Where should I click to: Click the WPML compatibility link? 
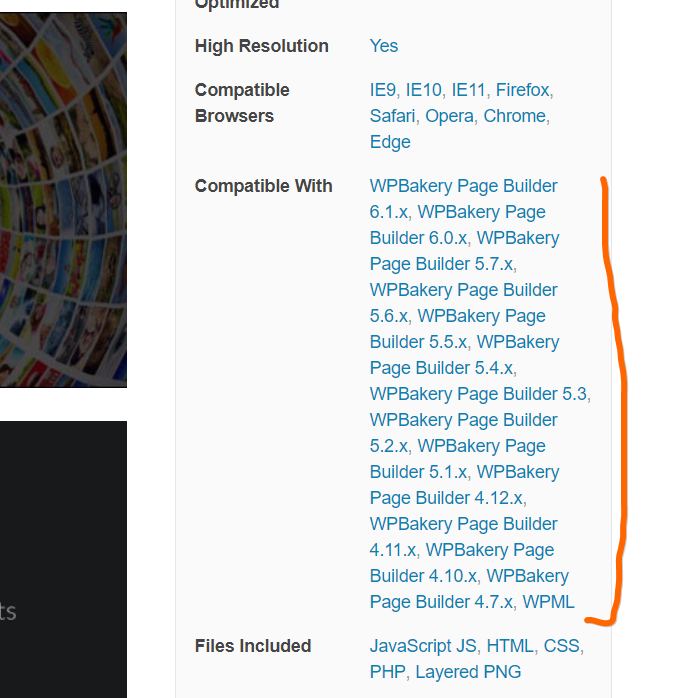(x=548, y=602)
